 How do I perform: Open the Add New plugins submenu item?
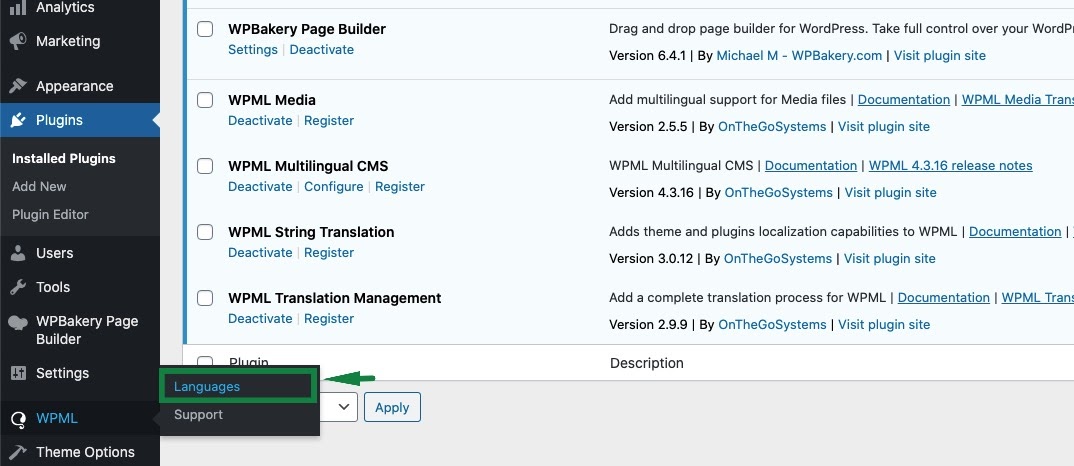pyautogui.click(x=39, y=186)
